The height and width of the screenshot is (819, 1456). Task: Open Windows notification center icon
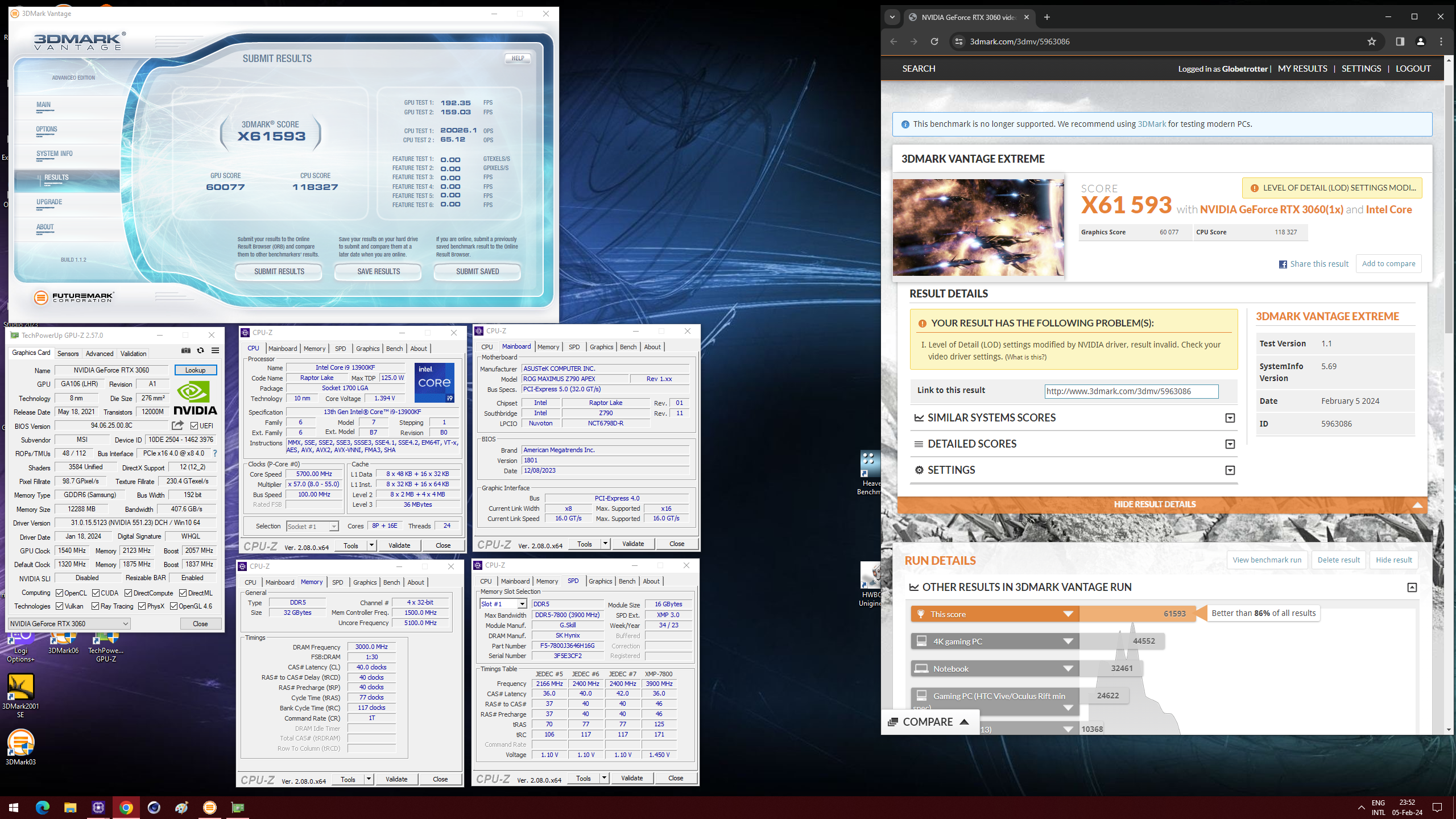(x=1437, y=808)
